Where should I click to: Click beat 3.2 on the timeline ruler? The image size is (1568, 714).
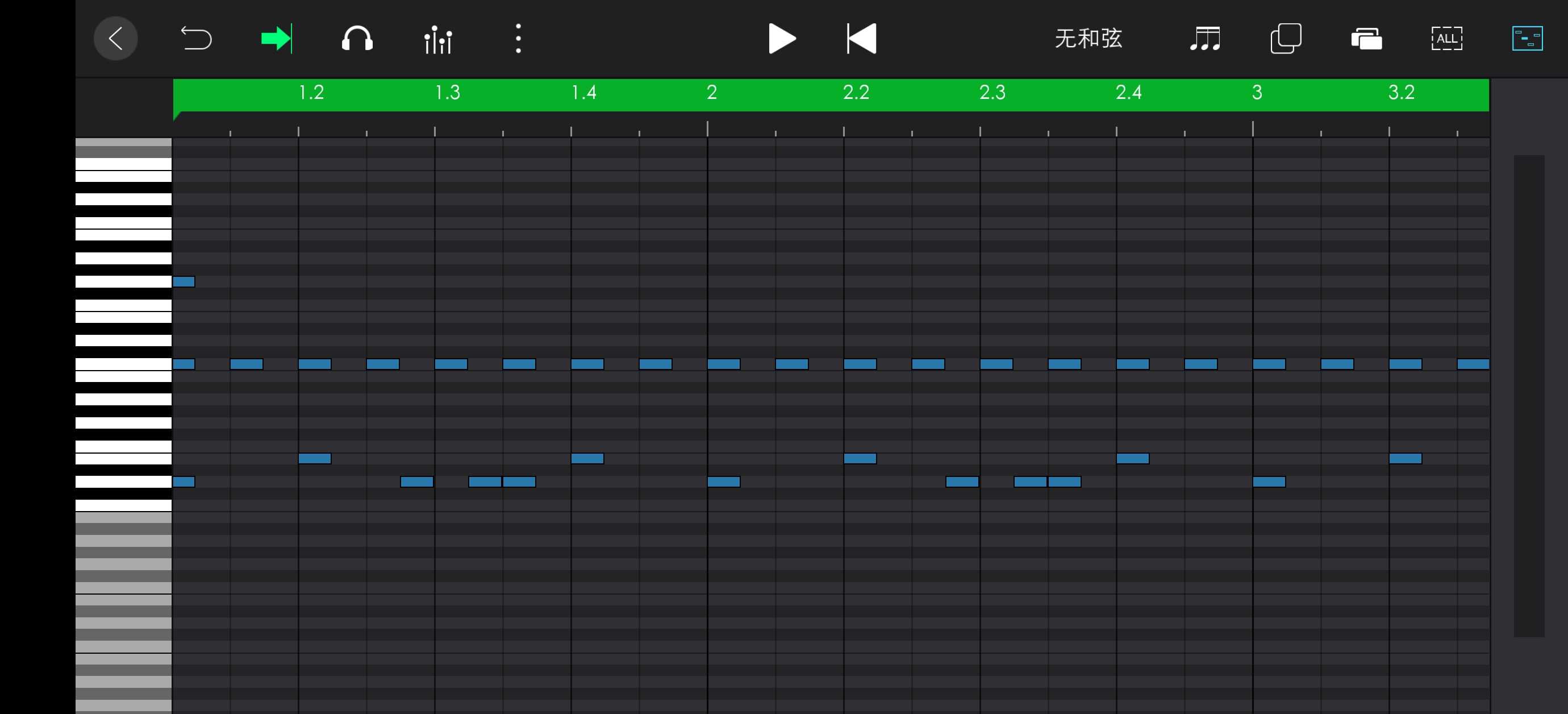[1401, 93]
